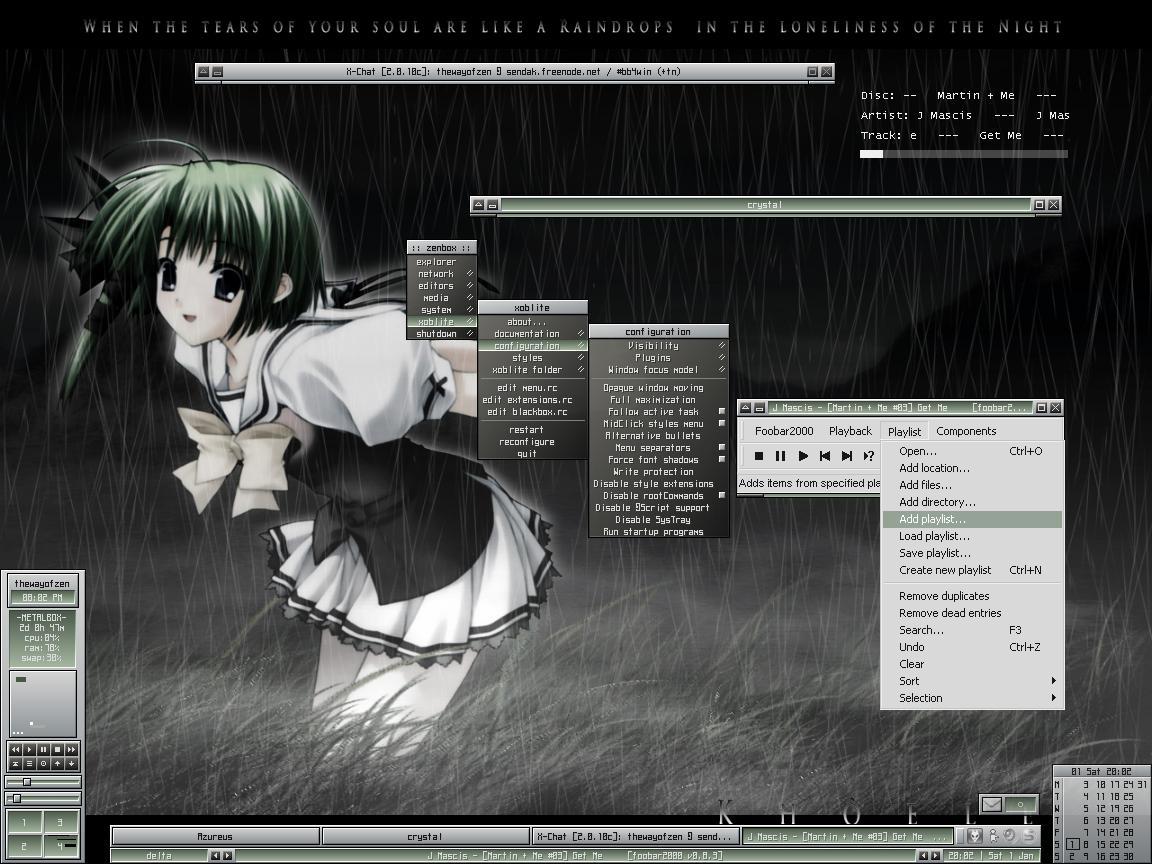
Task: Roll up the crystal window with shade icon
Action: coord(479,204)
